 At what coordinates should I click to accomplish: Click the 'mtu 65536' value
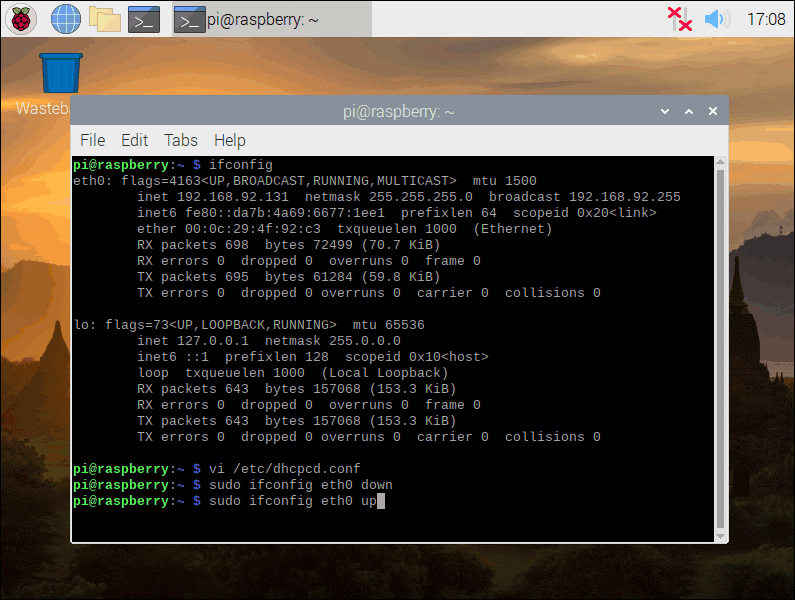388,325
